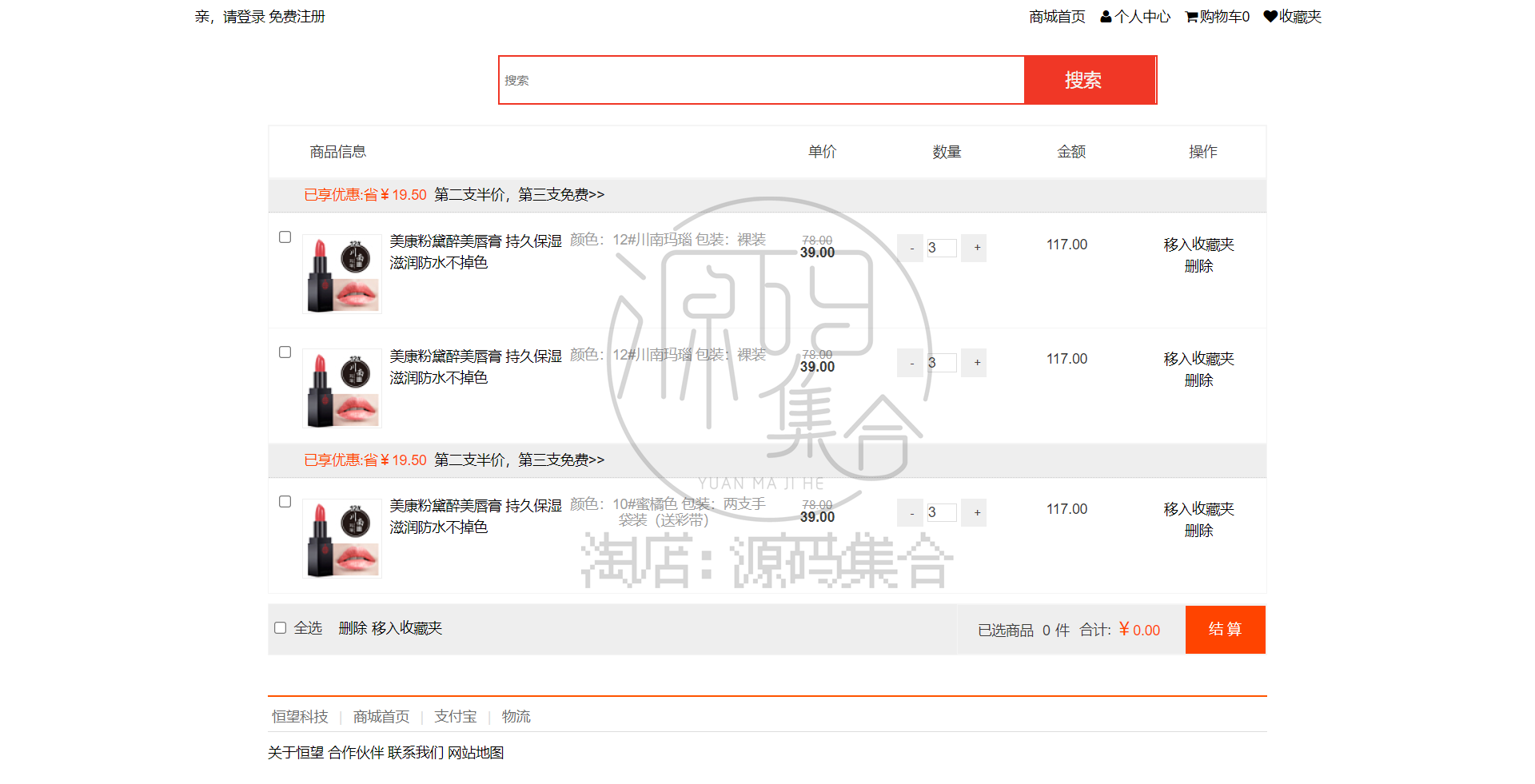The height and width of the screenshot is (784, 1535).
Task: Open product title of 10#蜜橘色 item
Action: [476, 516]
